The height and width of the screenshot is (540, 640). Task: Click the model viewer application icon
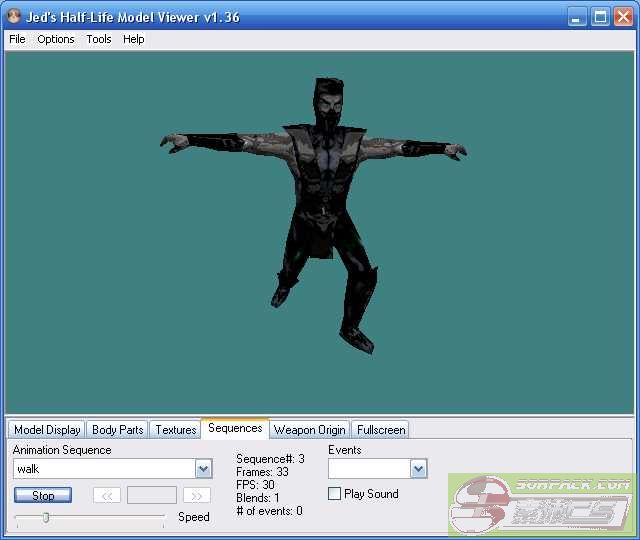[x=14, y=16]
